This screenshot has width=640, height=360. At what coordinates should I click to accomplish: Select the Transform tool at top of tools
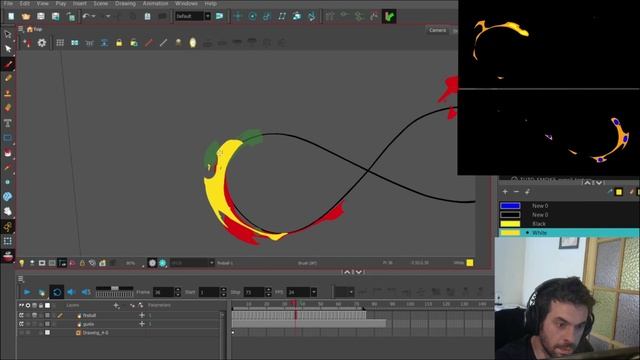point(8,34)
